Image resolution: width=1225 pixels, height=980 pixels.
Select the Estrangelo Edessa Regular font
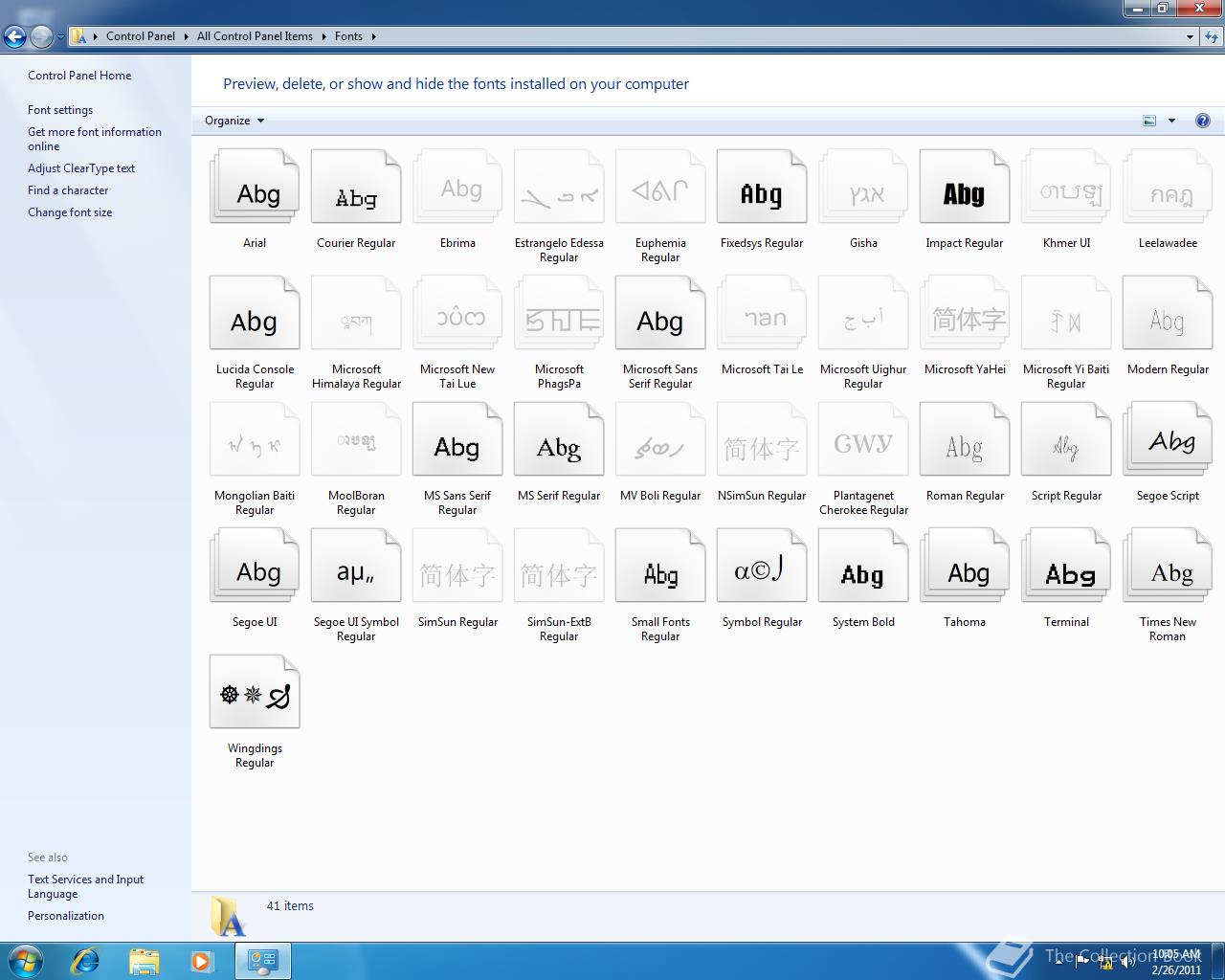pos(559,188)
